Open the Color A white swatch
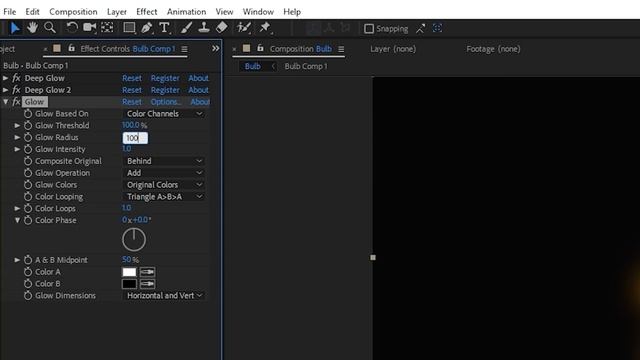 pyautogui.click(x=129, y=272)
